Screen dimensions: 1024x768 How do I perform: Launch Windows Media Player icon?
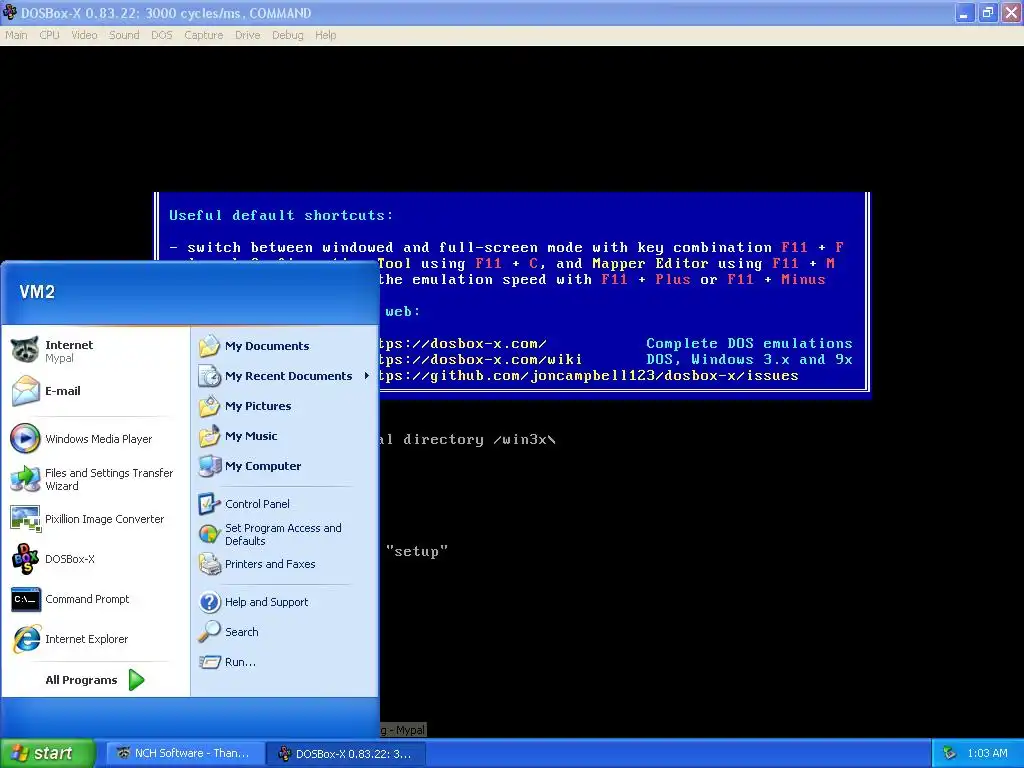[x=25, y=438]
